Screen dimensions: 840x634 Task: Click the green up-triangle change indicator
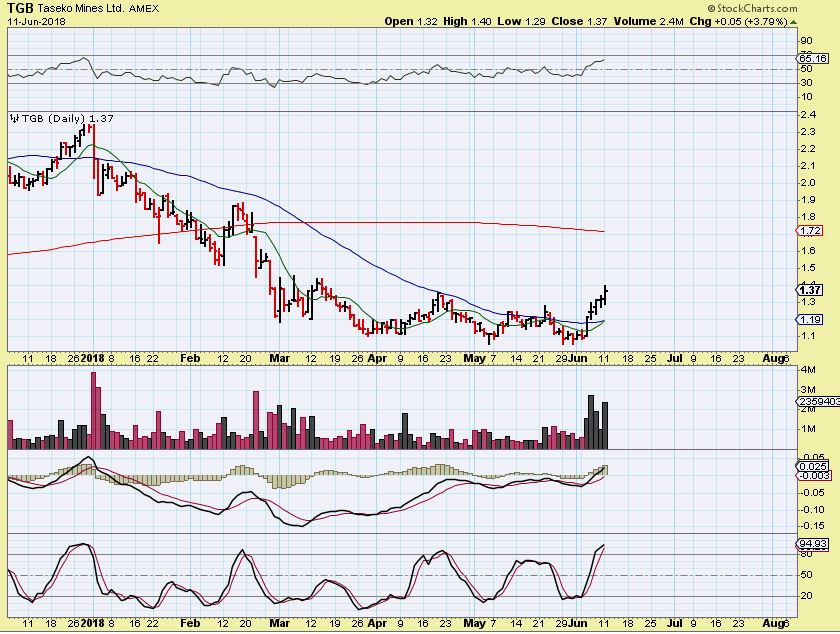pos(793,22)
